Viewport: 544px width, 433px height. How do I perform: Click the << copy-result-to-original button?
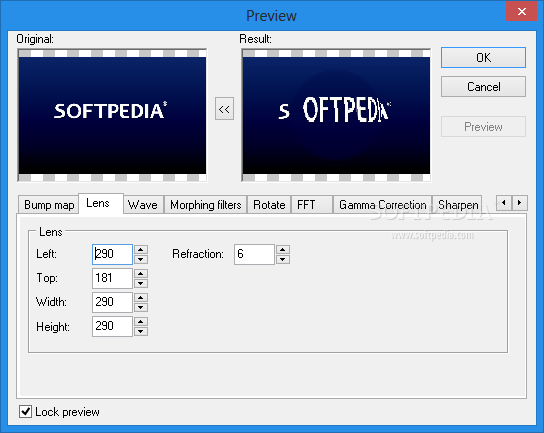tap(224, 109)
